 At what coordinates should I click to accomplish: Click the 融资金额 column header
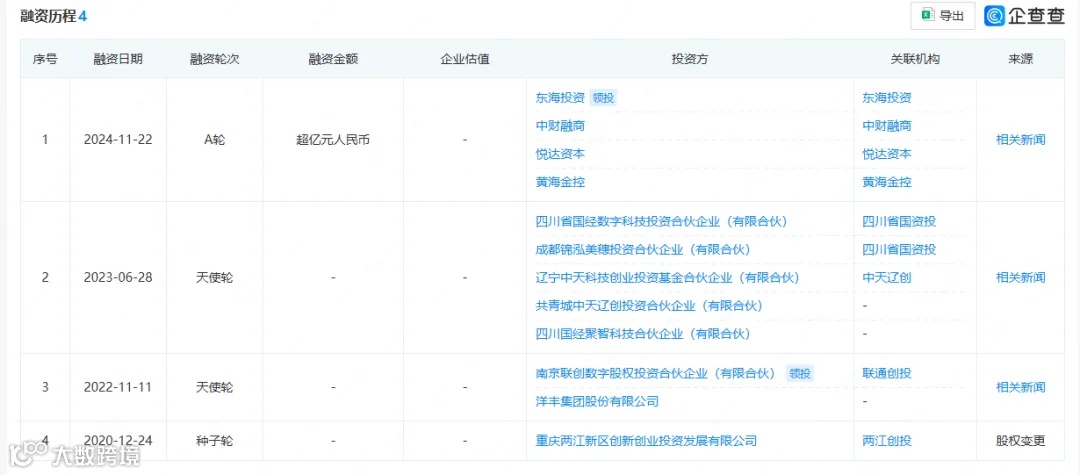pyautogui.click(x=333, y=59)
